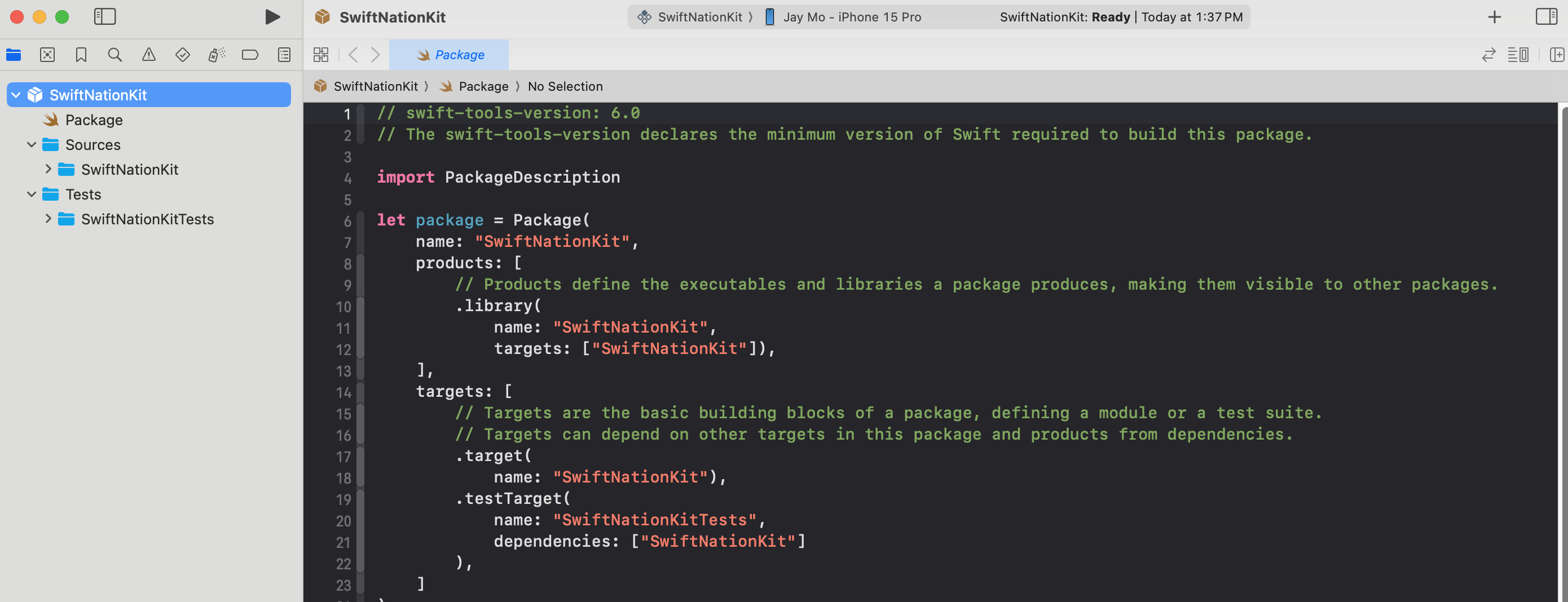
Task: Add an editor on the right
Action: coord(1556,55)
